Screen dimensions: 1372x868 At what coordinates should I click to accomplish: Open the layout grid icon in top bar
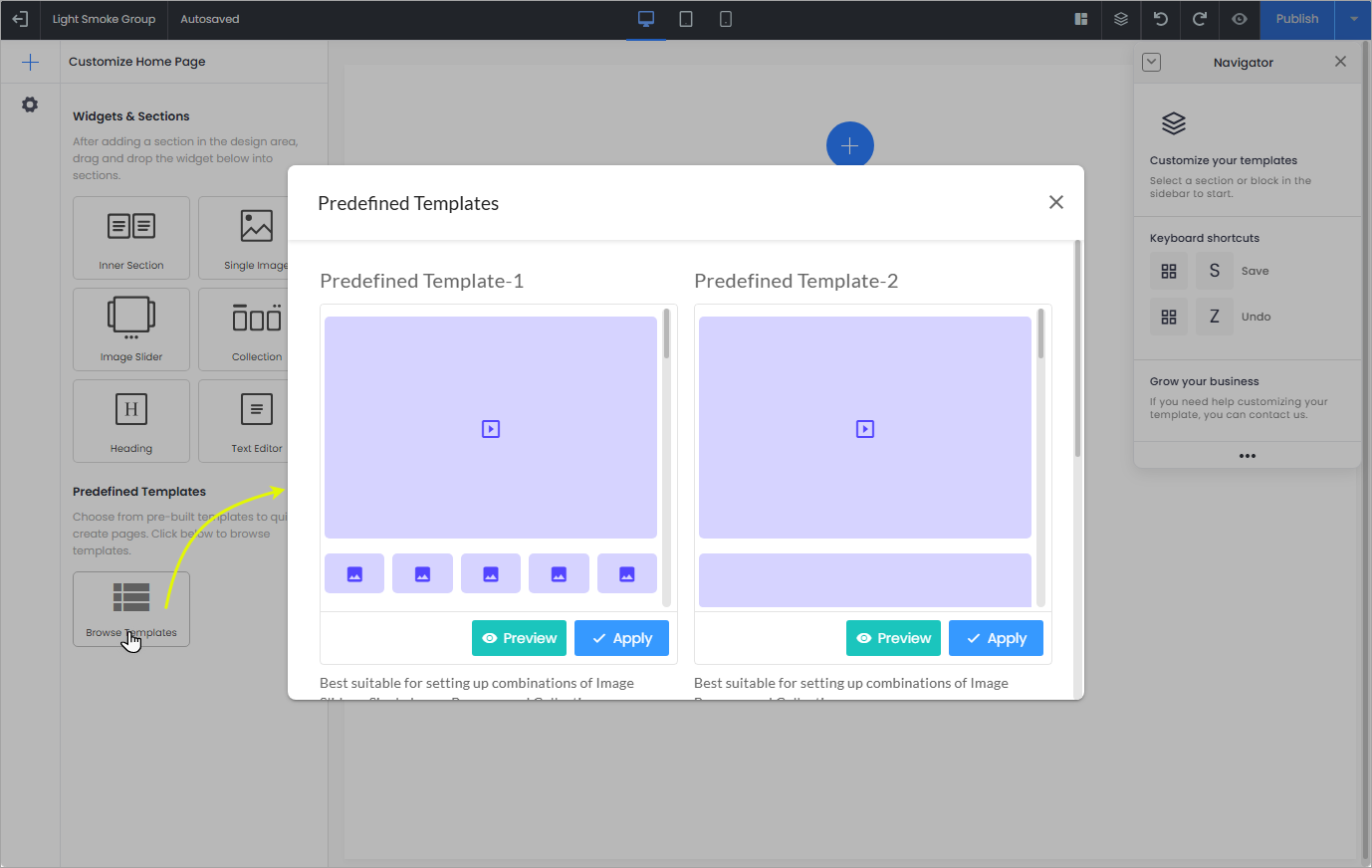tap(1081, 19)
